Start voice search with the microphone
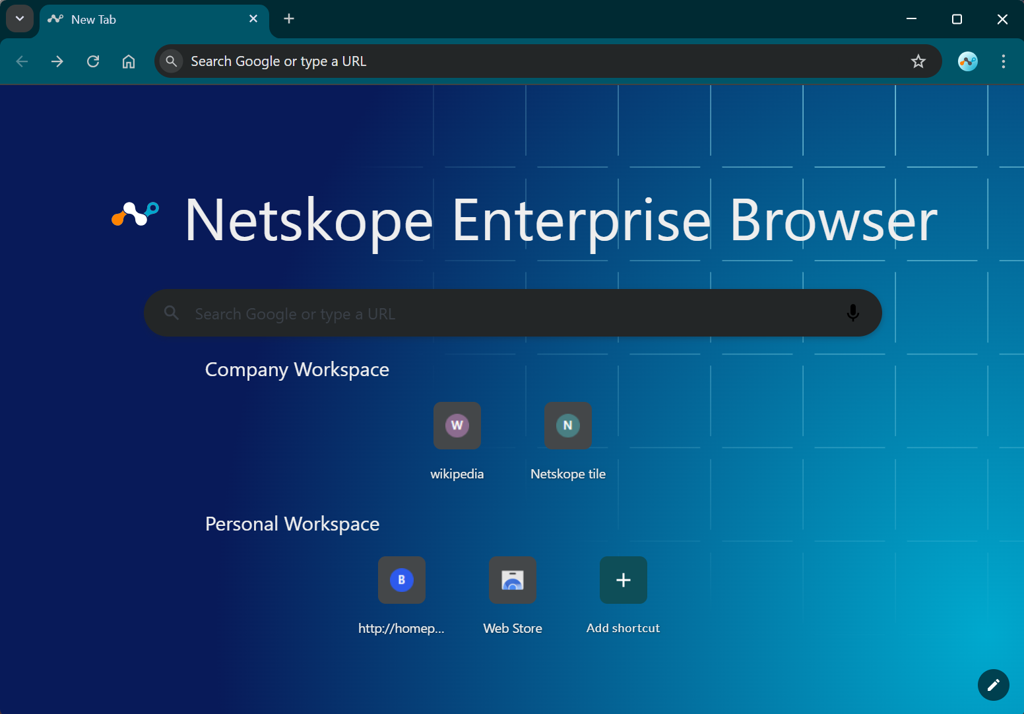This screenshot has width=1024, height=714. tap(852, 313)
